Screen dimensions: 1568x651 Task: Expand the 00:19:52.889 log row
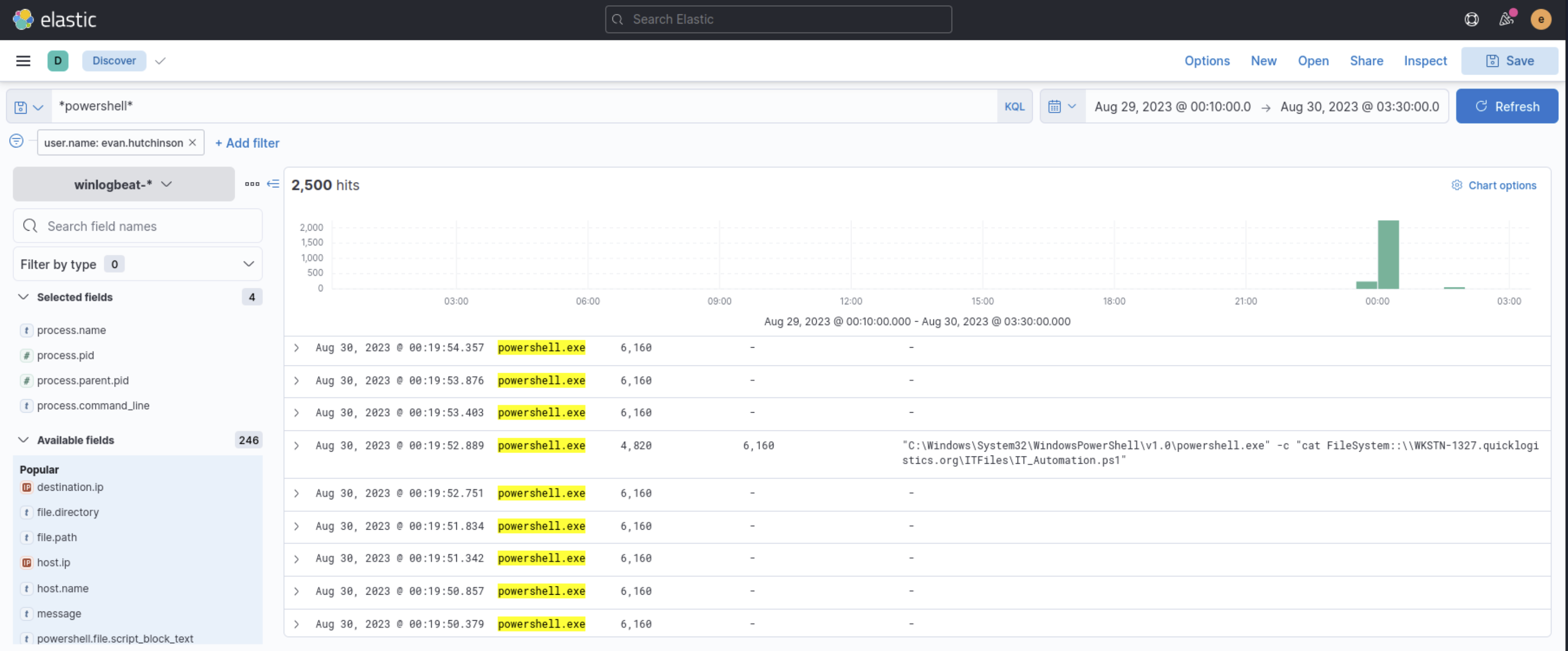tap(296, 446)
